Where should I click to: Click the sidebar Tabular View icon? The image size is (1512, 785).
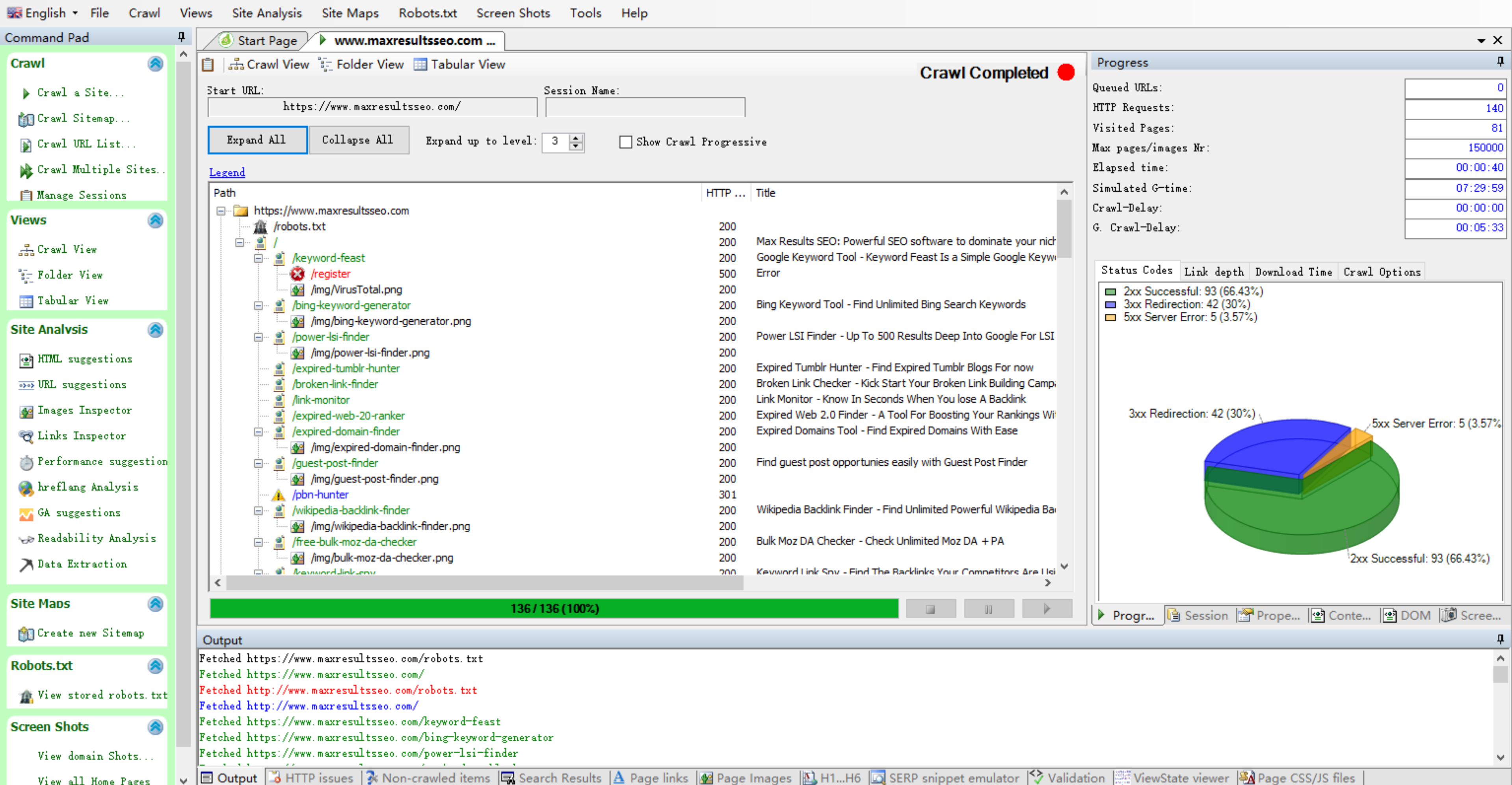[x=26, y=301]
